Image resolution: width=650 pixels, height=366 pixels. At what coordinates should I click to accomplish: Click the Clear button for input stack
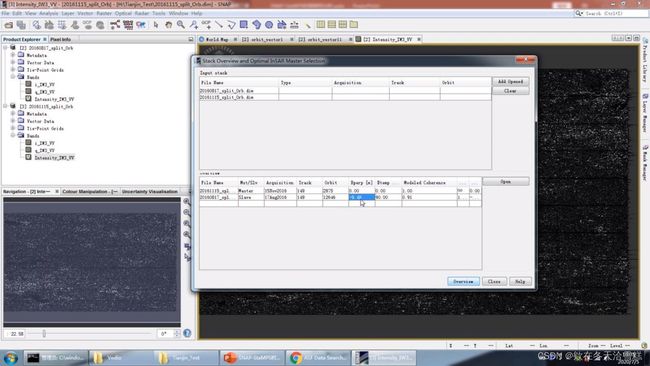pyautogui.click(x=510, y=91)
